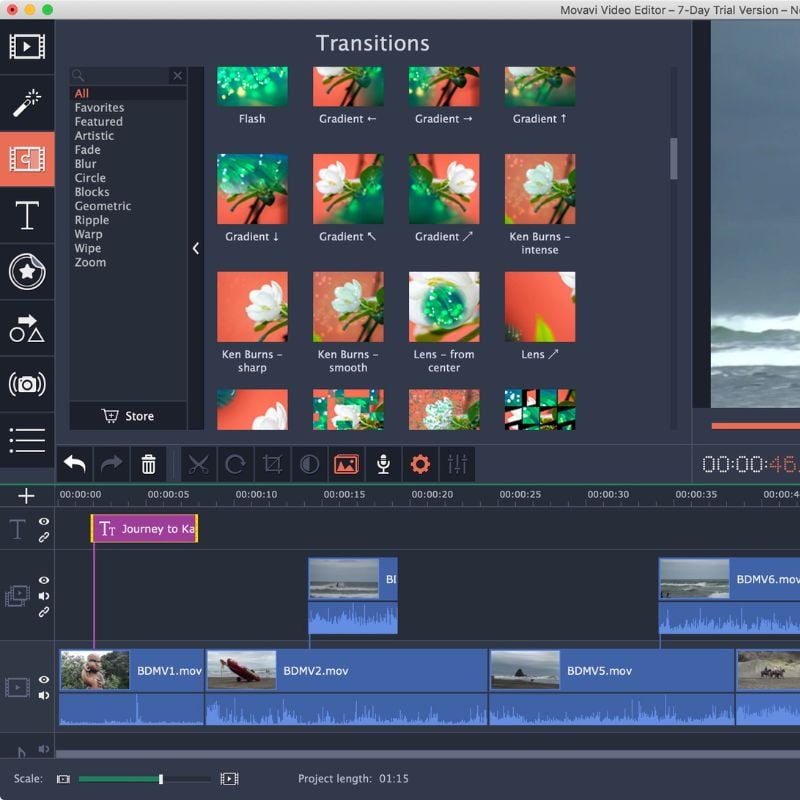Select the Fade category

tap(88, 150)
